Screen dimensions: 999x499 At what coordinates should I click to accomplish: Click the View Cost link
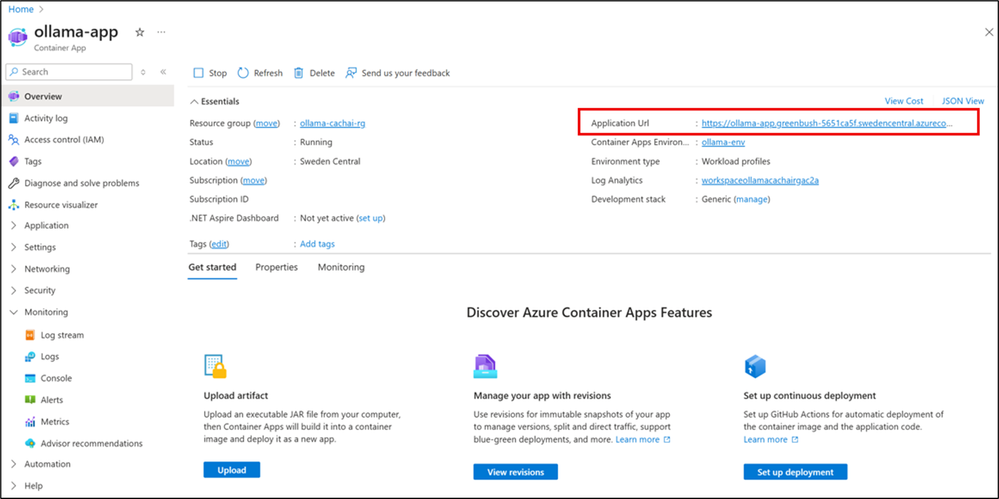pyautogui.click(x=903, y=101)
